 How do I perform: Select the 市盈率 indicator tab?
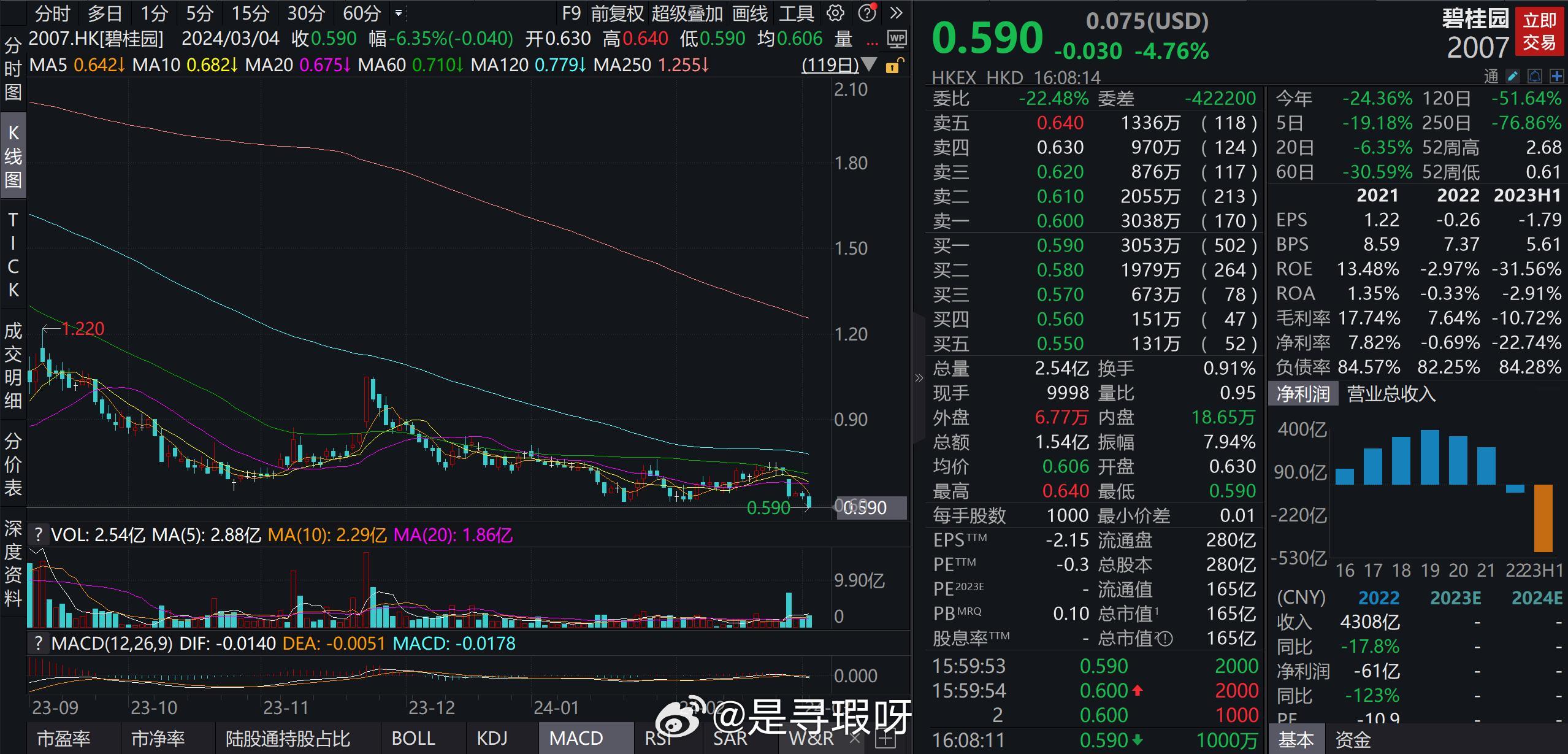tap(64, 739)
